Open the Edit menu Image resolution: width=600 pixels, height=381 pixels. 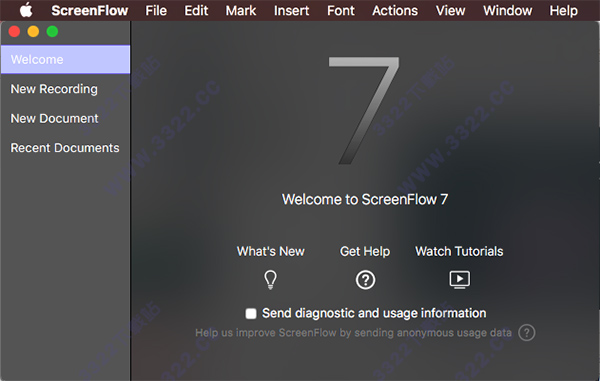[196, 10]
